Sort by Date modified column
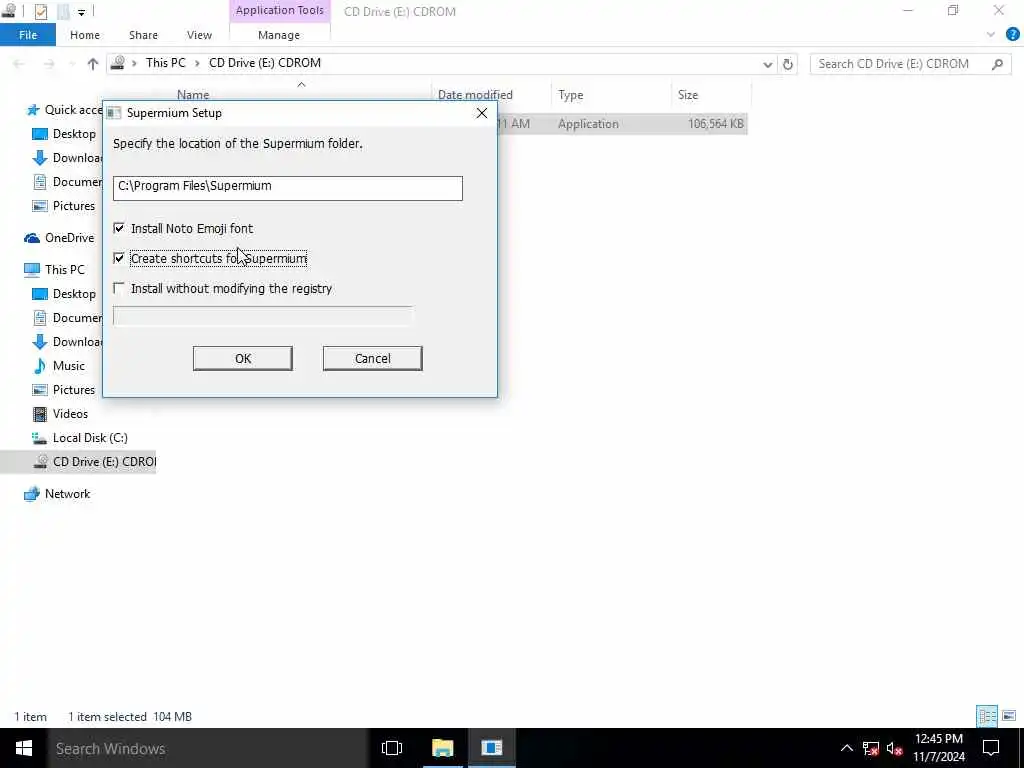 (475, 95)
